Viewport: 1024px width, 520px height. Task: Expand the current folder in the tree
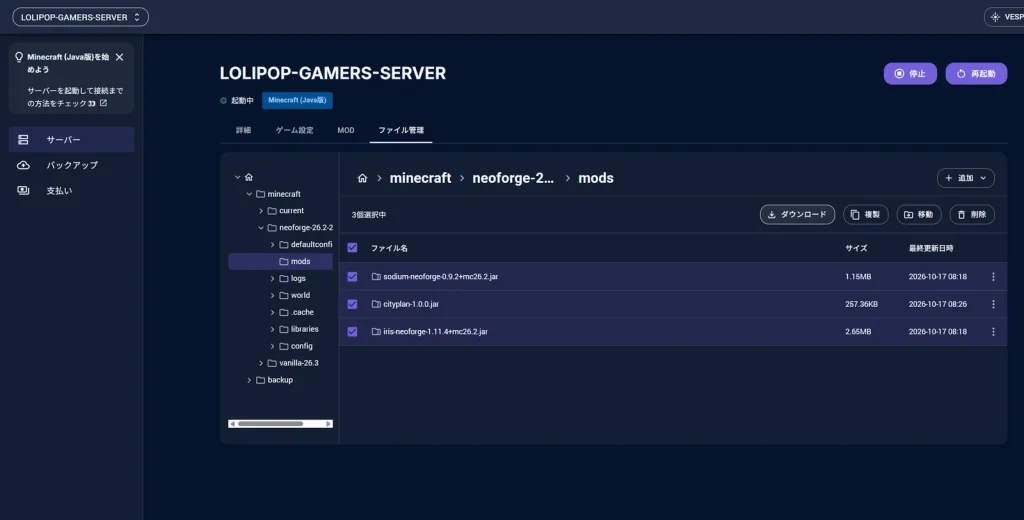point(261,211)
